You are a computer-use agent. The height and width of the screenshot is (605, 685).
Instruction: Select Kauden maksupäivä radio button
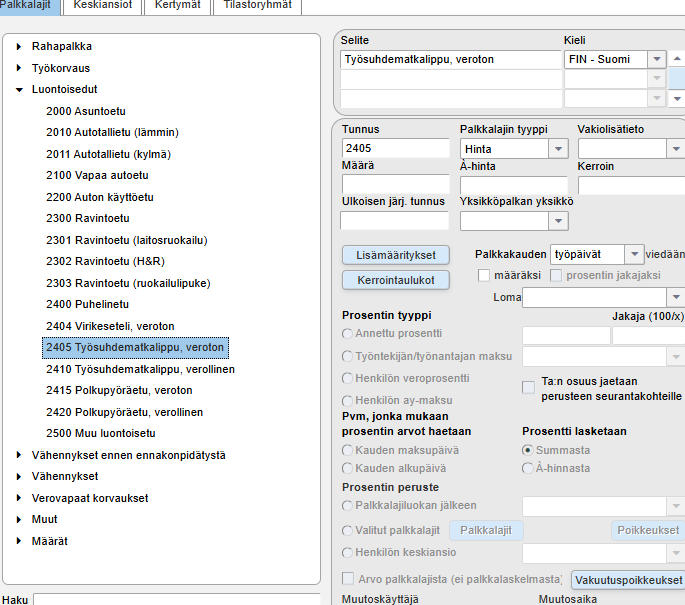pos(347,450)
